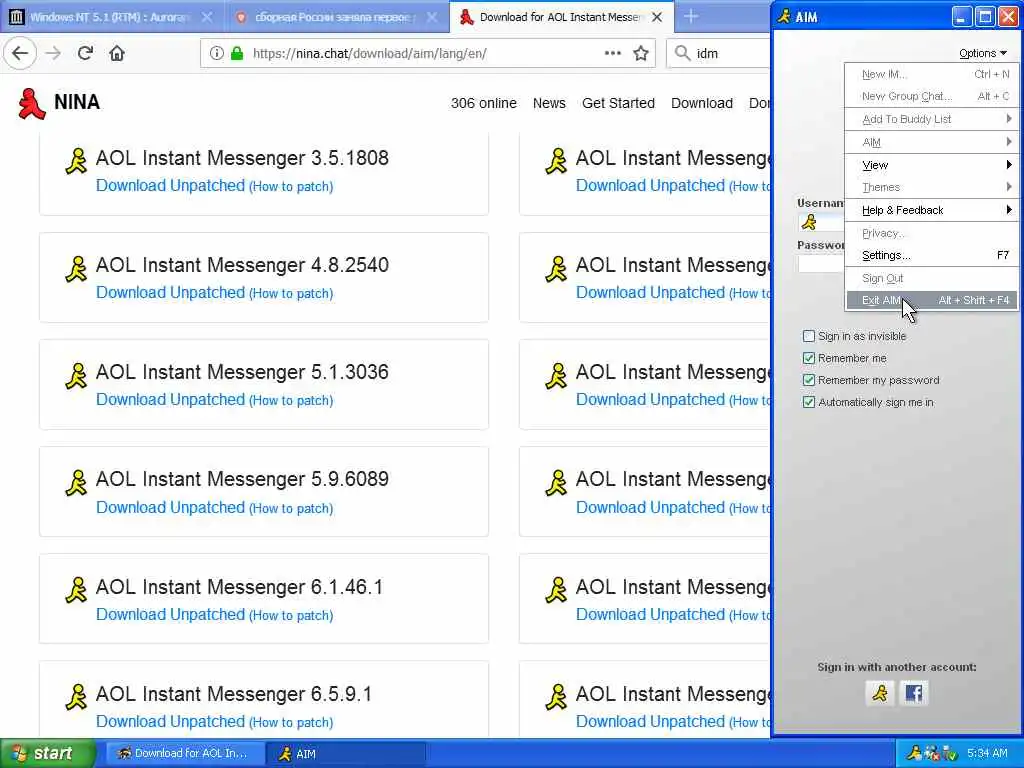Enable Sign in as invisible checkbox
This screenshot has height=768, width=1024.
[808, 336]
